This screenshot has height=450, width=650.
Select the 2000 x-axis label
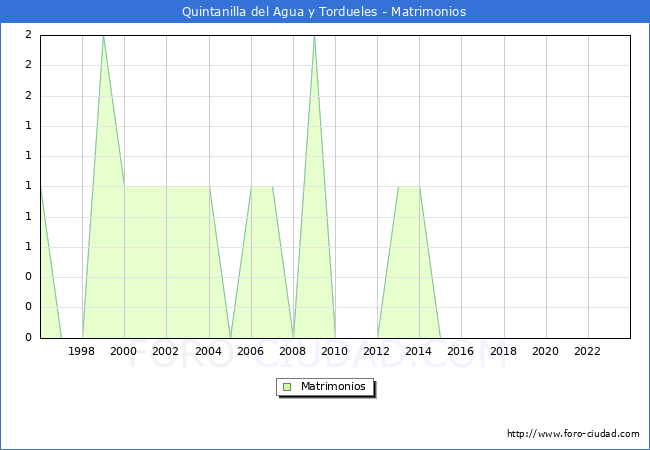click(x=123, y=351)
